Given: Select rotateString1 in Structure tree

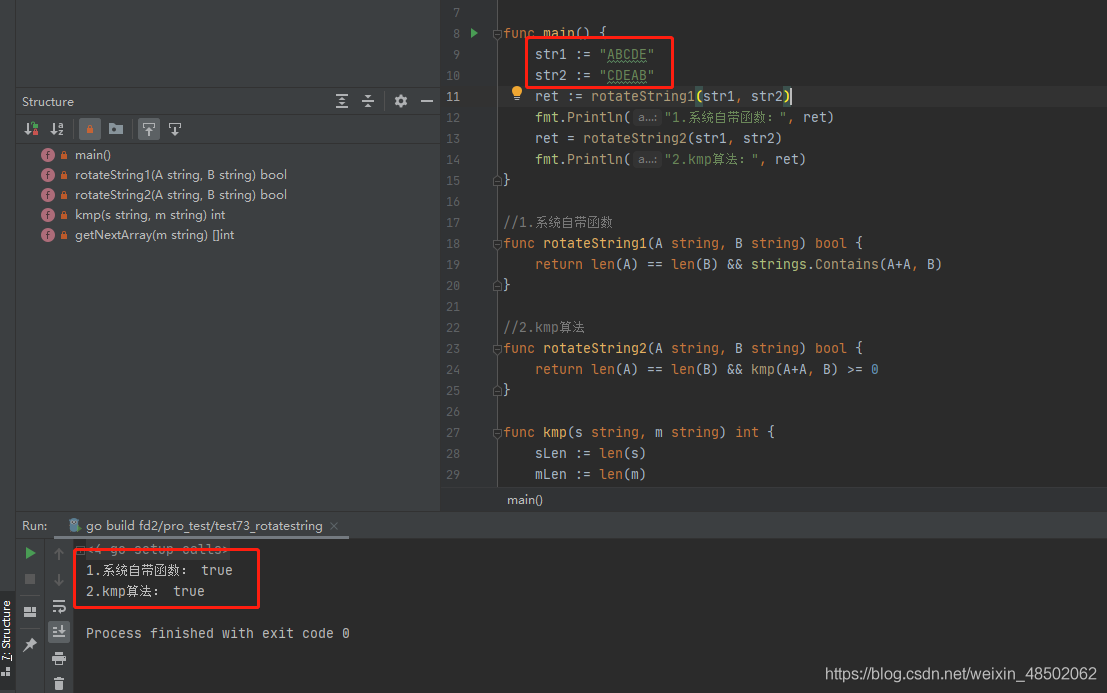Looking at the screenshot, I should tap(181, 175).
